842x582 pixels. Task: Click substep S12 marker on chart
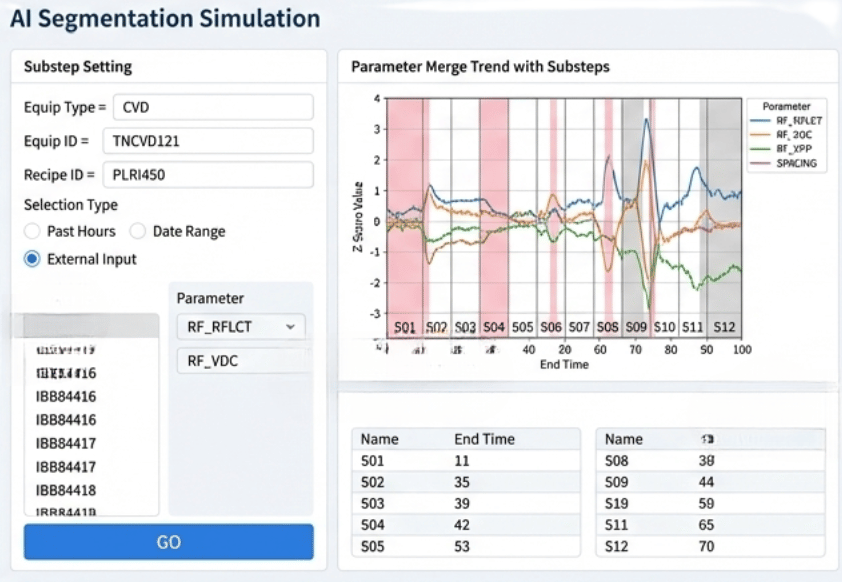click(x=724, y=327)
